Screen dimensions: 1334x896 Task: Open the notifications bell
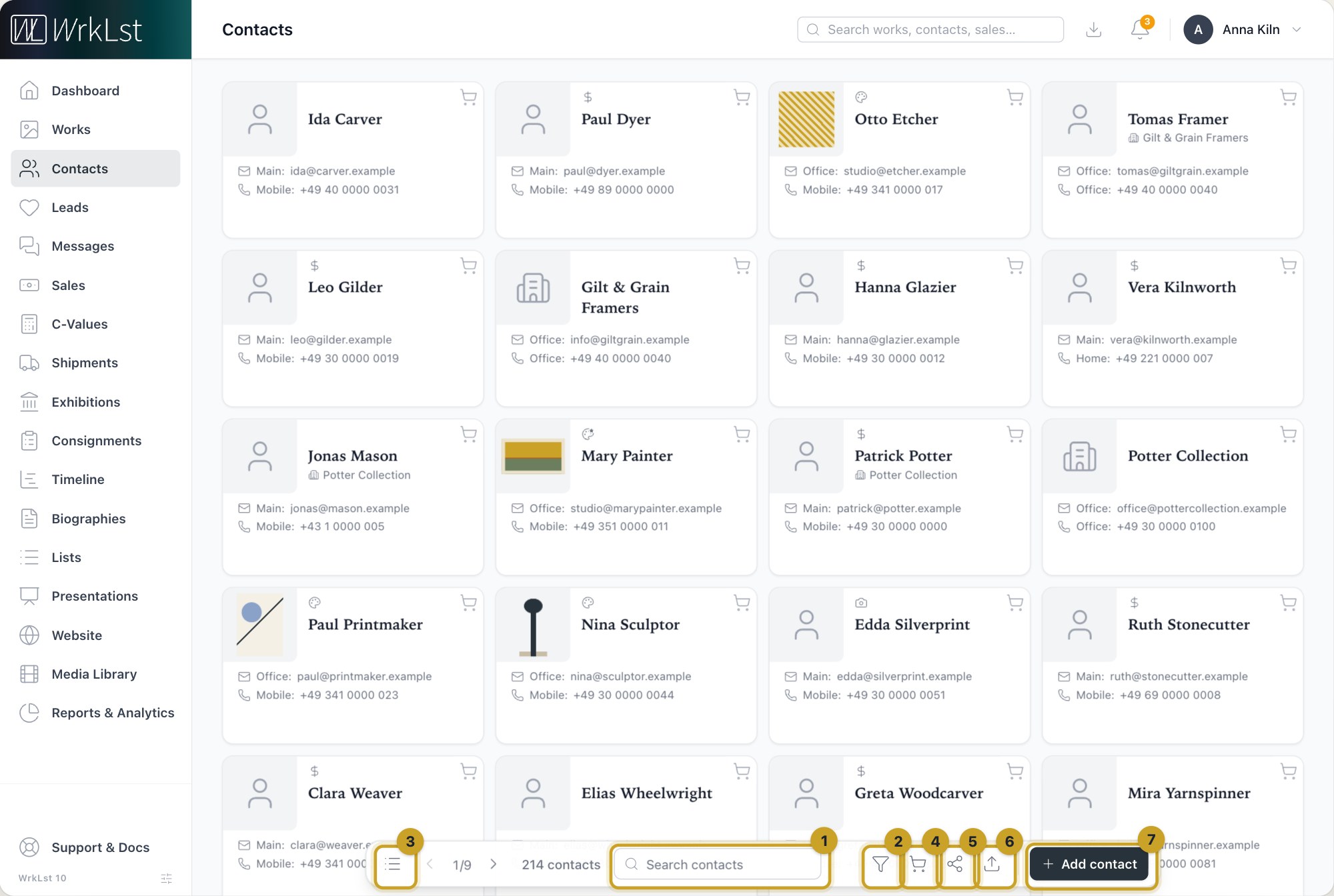pyautogui.click(x=1140, y=29)
